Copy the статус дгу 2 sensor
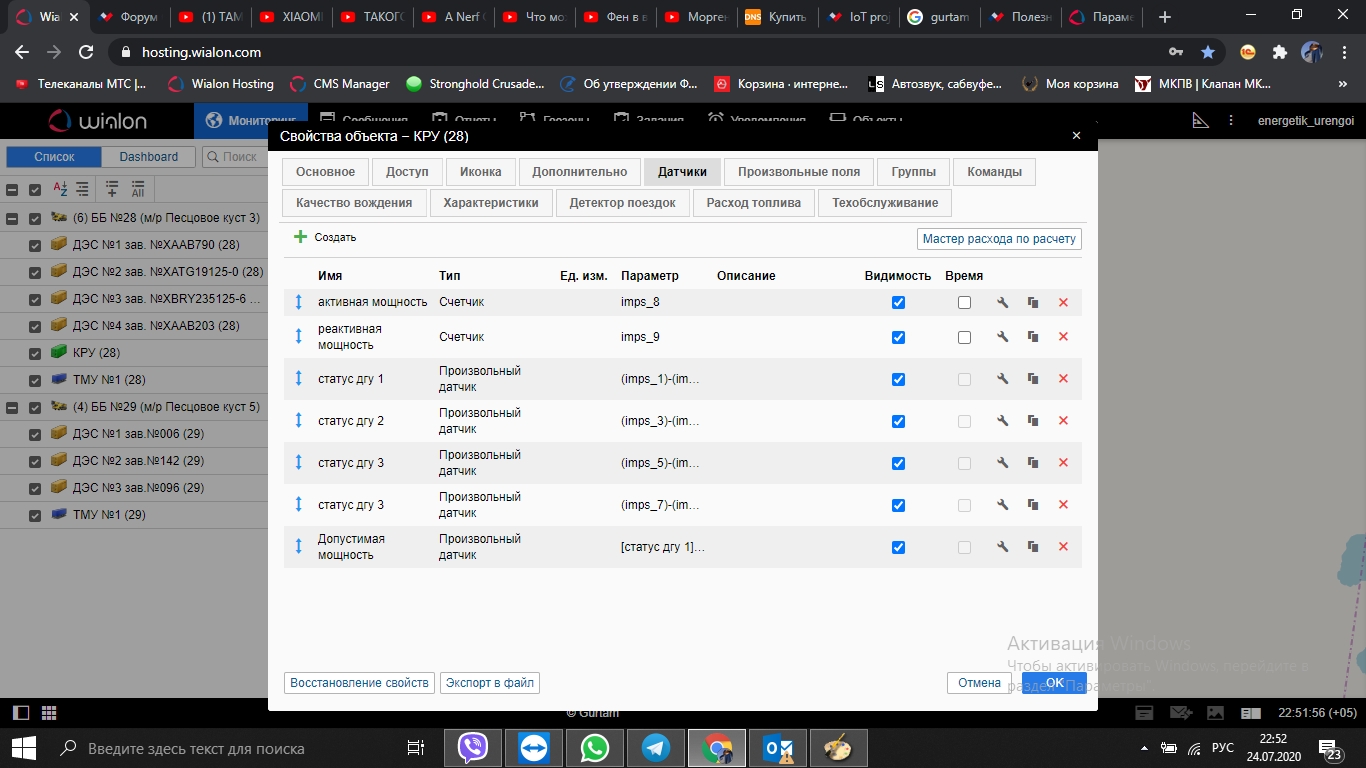This screenshot has width=1366, height=768. (1033, 421)
